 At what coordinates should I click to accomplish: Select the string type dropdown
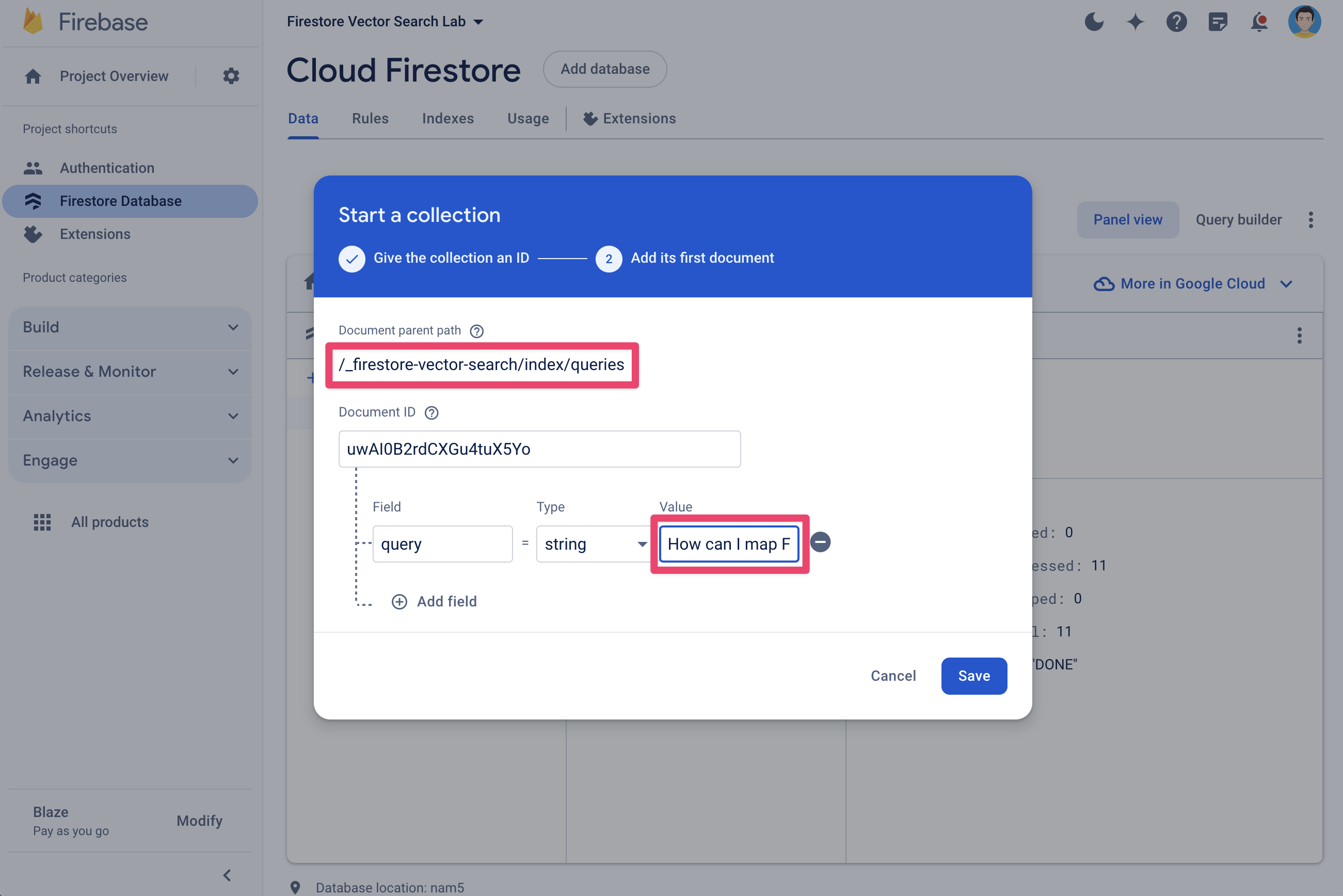(x=592, y=543)
